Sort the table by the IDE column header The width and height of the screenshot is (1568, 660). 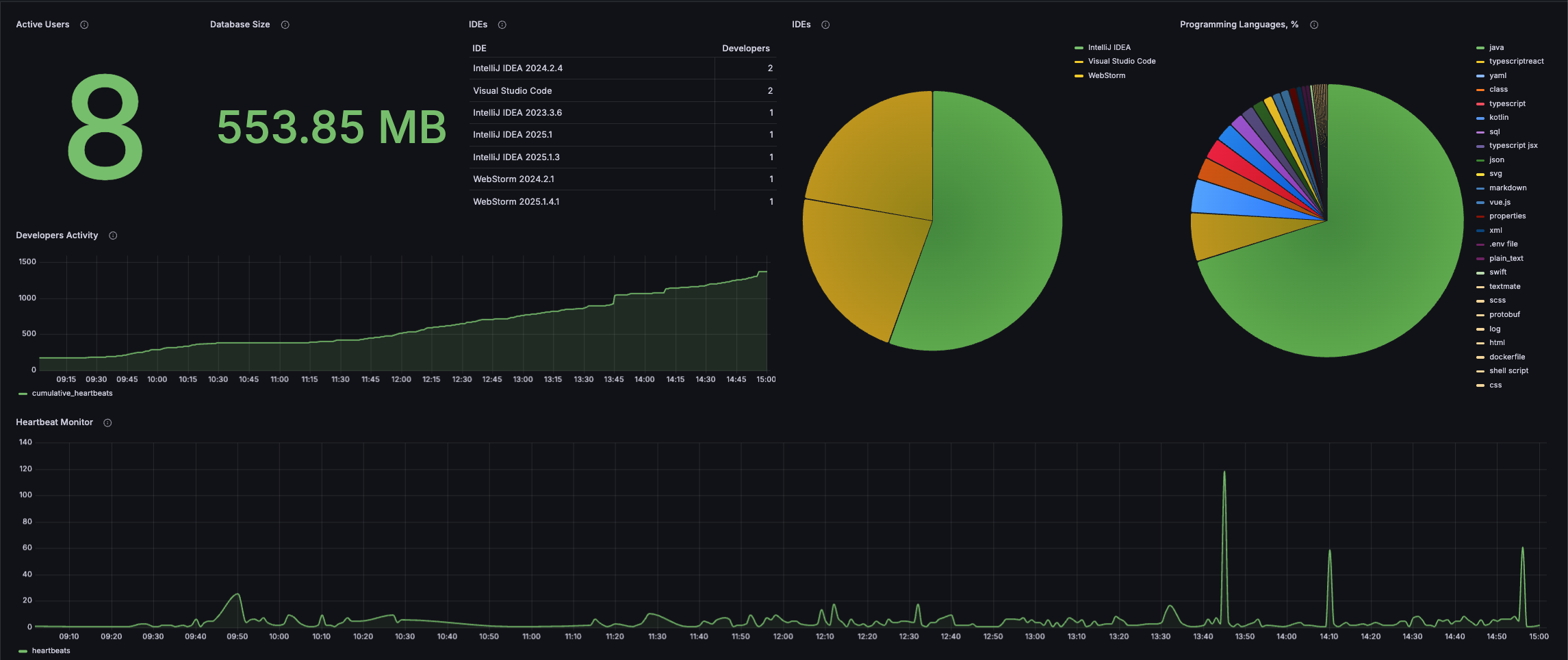(x=480, y=48)
